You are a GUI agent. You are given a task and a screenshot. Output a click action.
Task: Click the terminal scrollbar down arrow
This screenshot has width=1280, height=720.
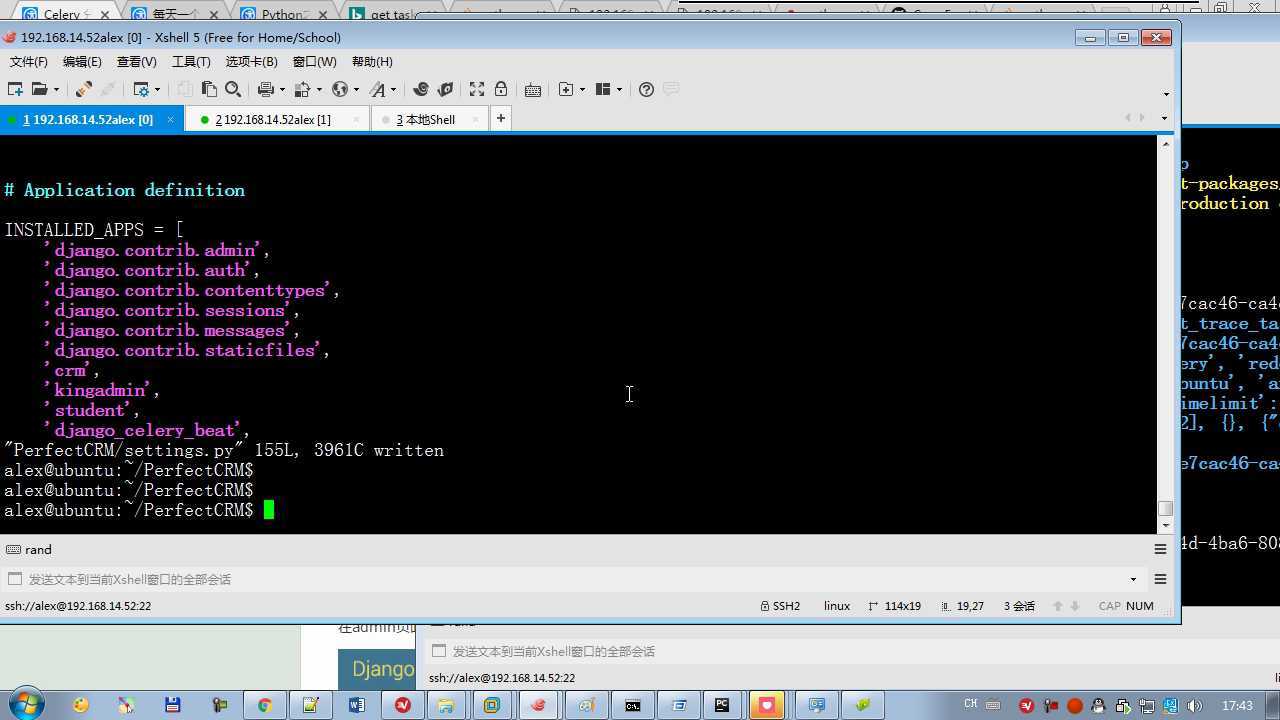(x=1165, y=525)
